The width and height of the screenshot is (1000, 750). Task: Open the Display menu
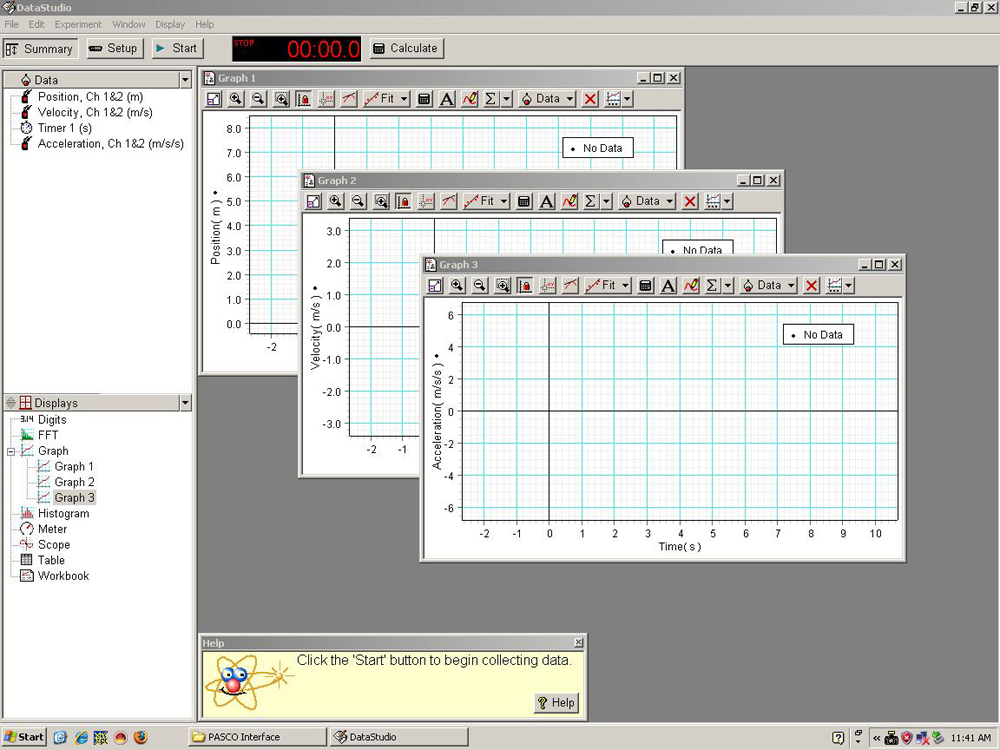tap(170, 24)
